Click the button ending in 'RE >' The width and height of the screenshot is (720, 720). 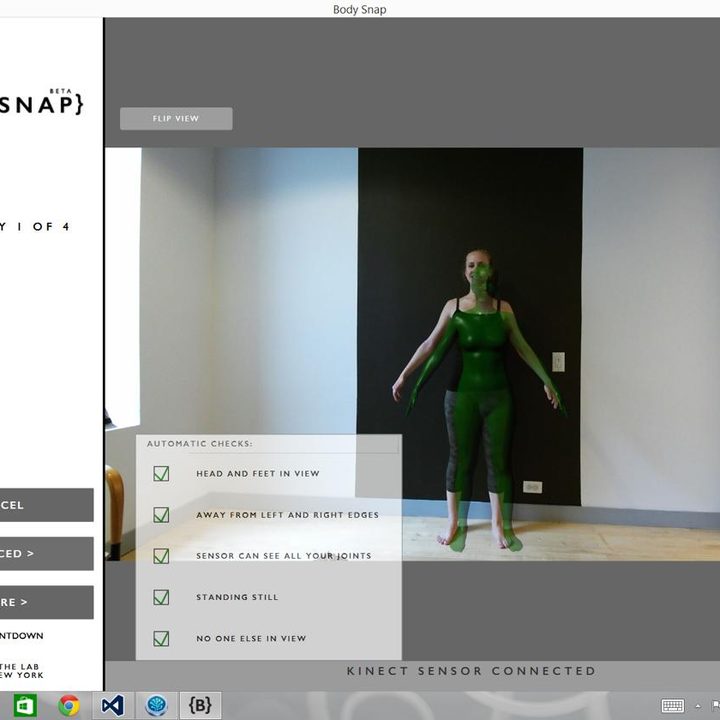tap(46, 602)
